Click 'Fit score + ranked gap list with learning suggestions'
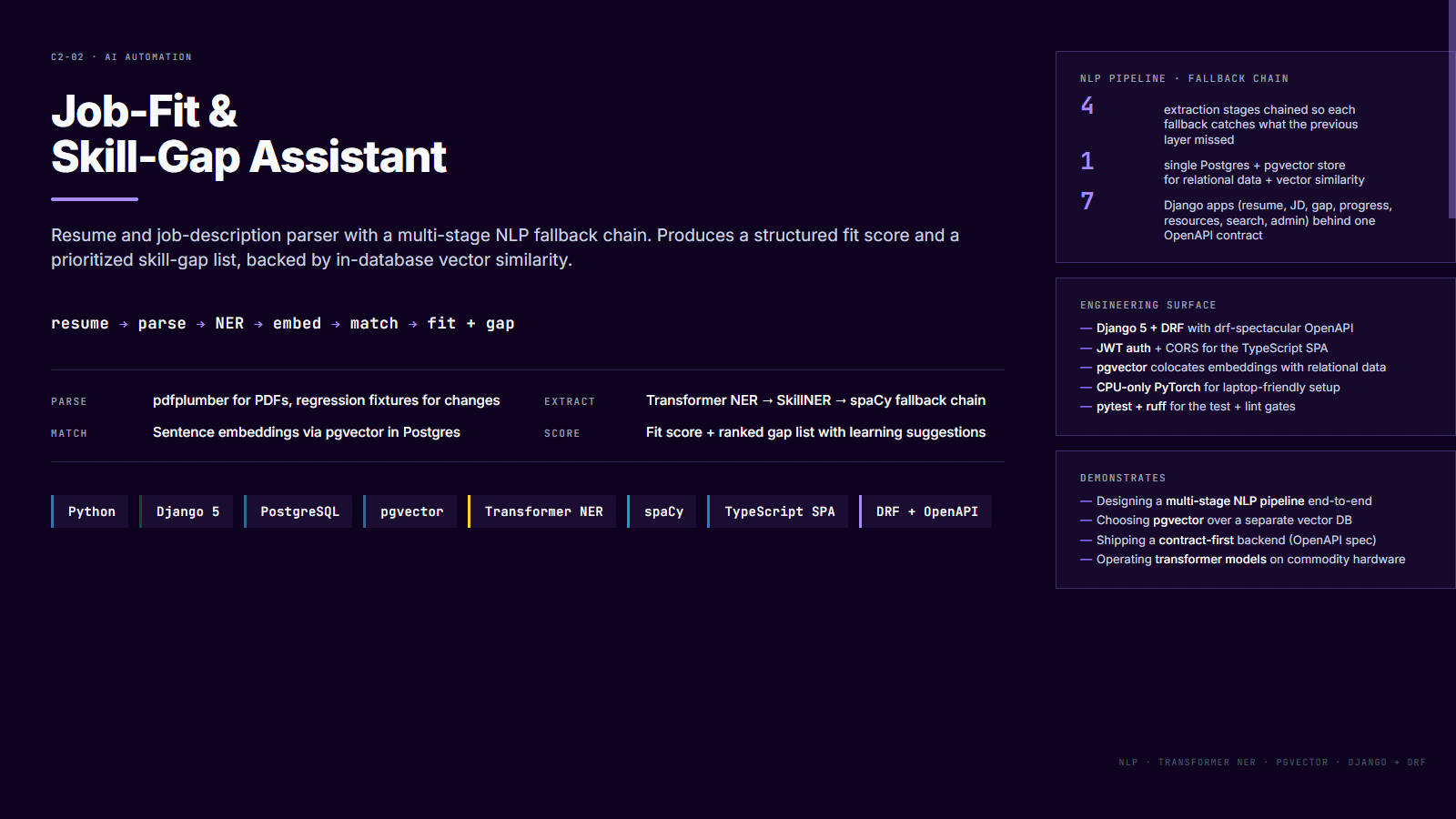Image resolution: width=1456 pixels, height=819 pixels. 815,432
